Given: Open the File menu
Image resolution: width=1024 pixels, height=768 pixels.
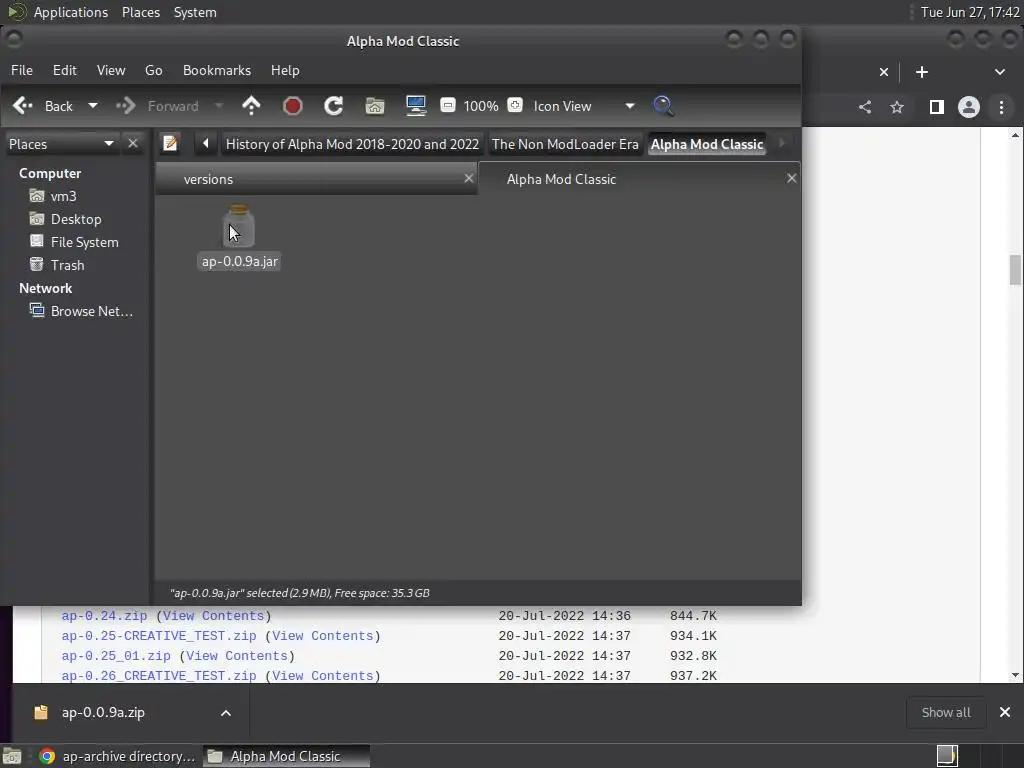Looking at the screenshot, I should (x=22, y=70).
